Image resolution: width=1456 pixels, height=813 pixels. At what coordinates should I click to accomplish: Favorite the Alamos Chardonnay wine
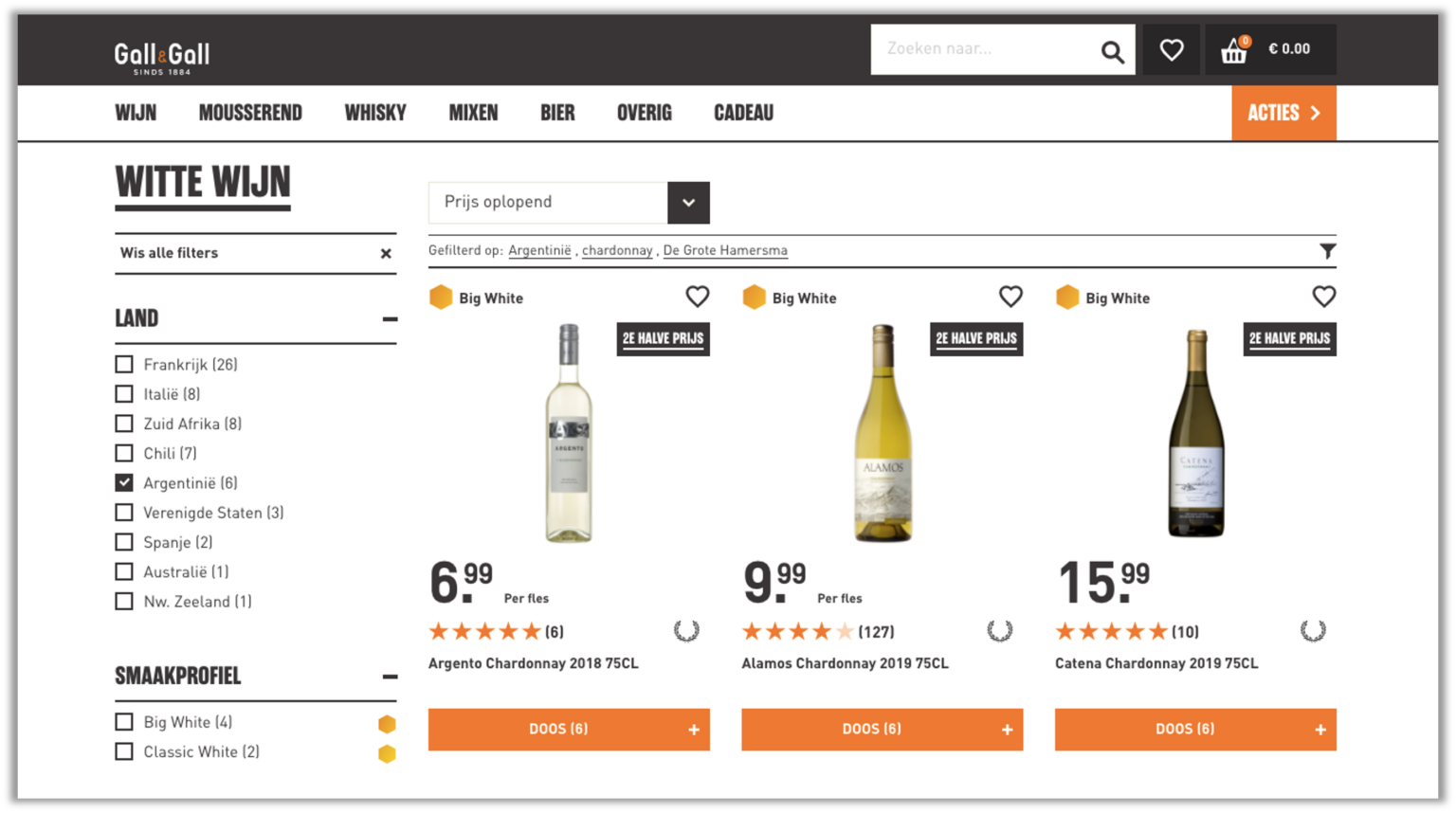1010,298
